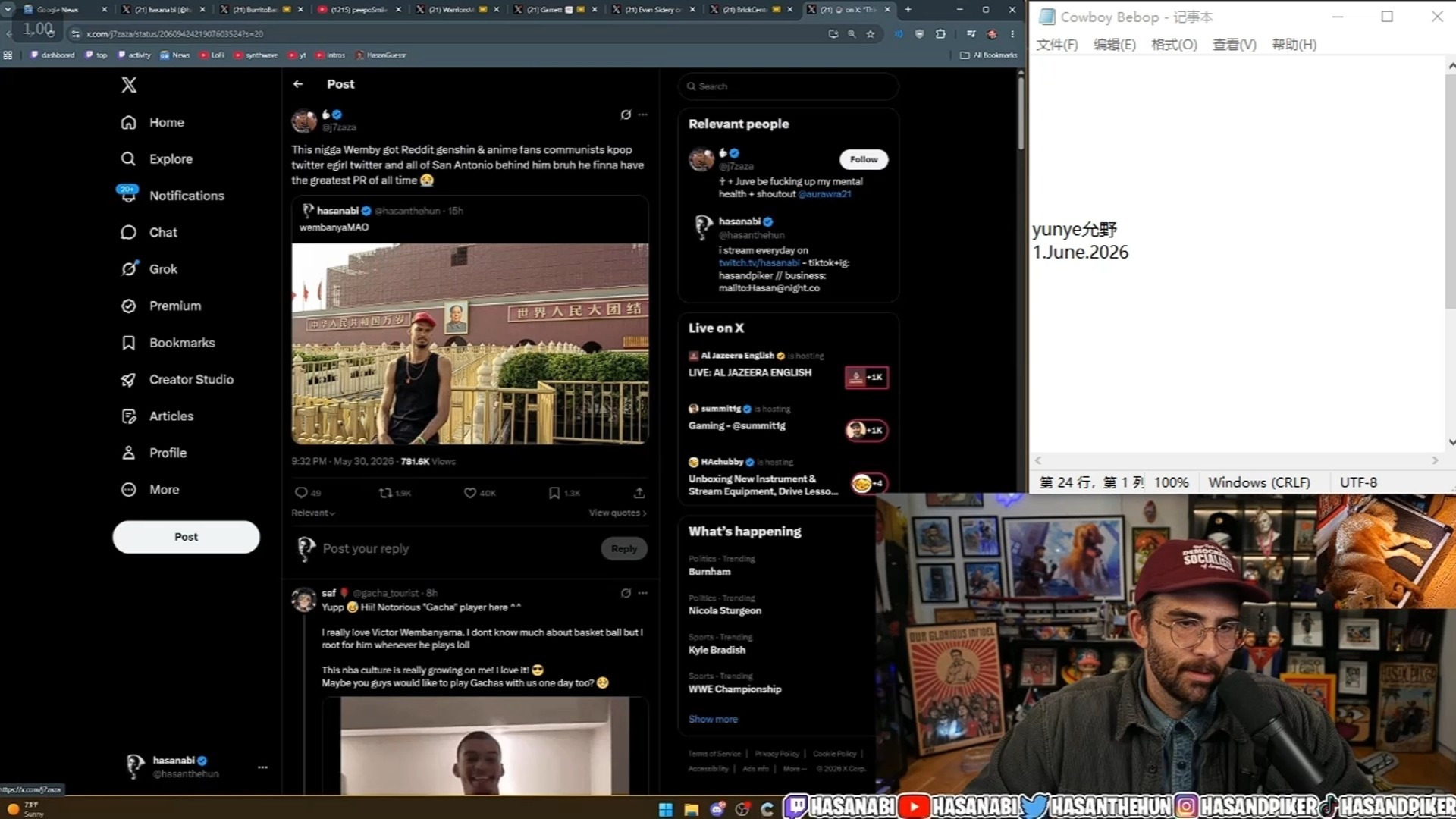Open the weather widget showing Sunny
The height and width of the screenshot is (819, 1456).
(x=25, y=808)
